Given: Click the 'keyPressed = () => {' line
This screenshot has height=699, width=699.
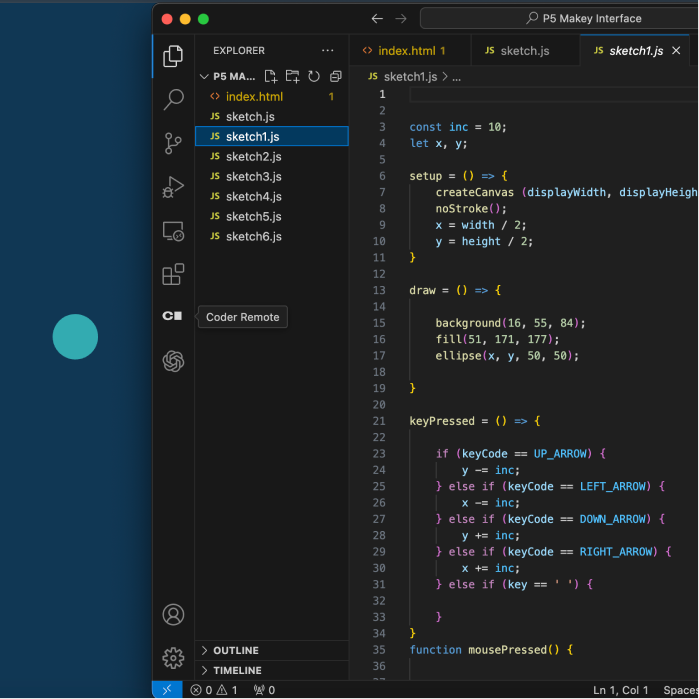Looking at the screenshot, I should pyautogui.click(x=475, y=421).
